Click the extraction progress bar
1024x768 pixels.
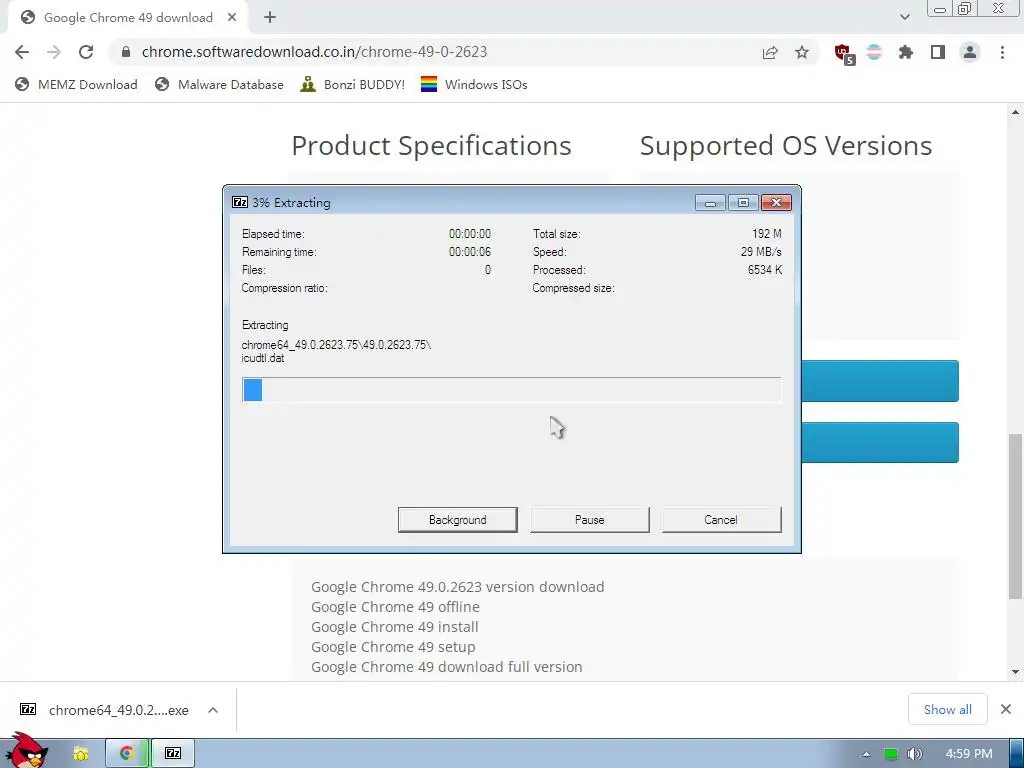[x=511, y=390]
